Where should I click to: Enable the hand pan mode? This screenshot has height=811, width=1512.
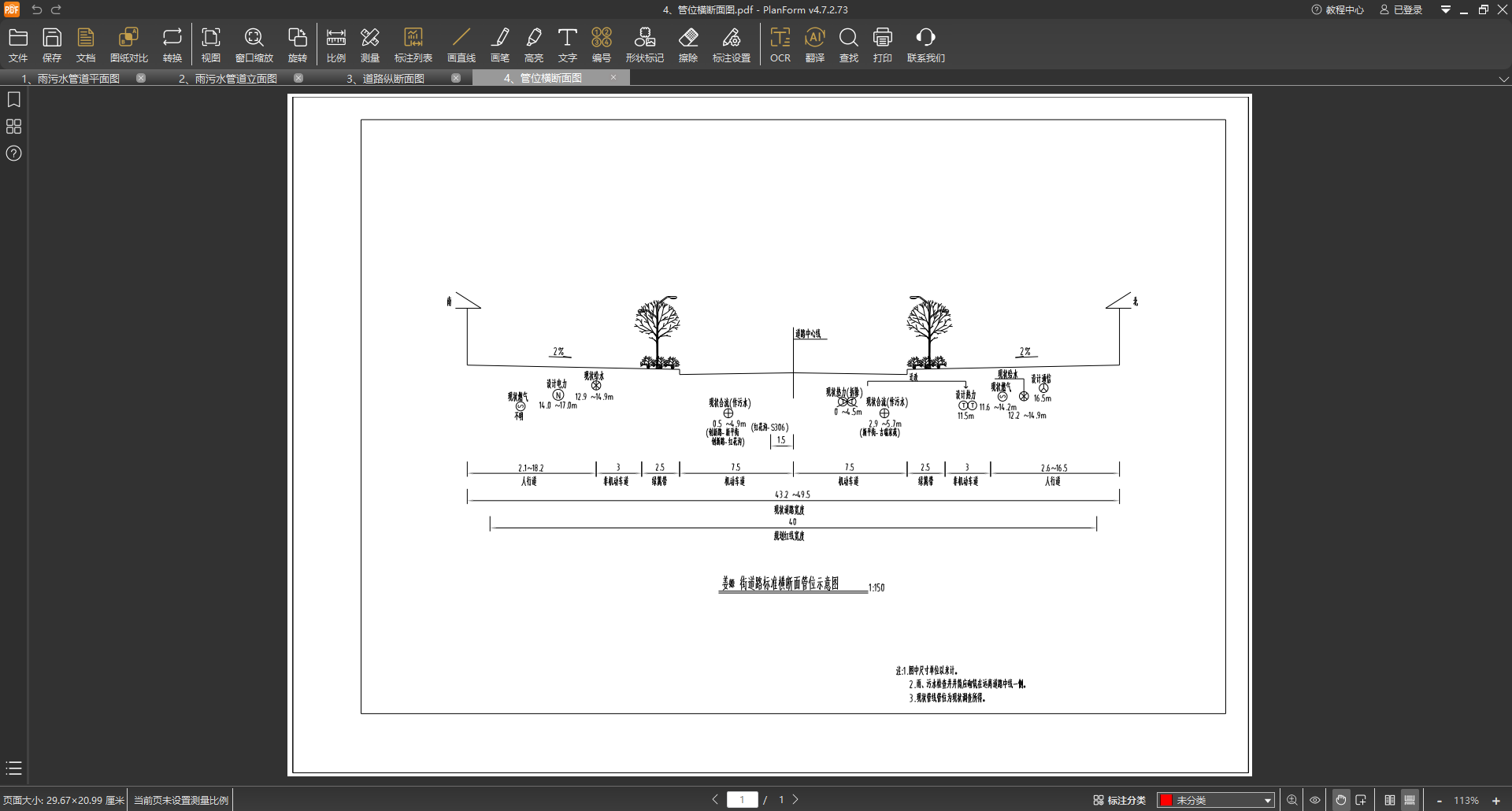click(x=1340, y=800)
